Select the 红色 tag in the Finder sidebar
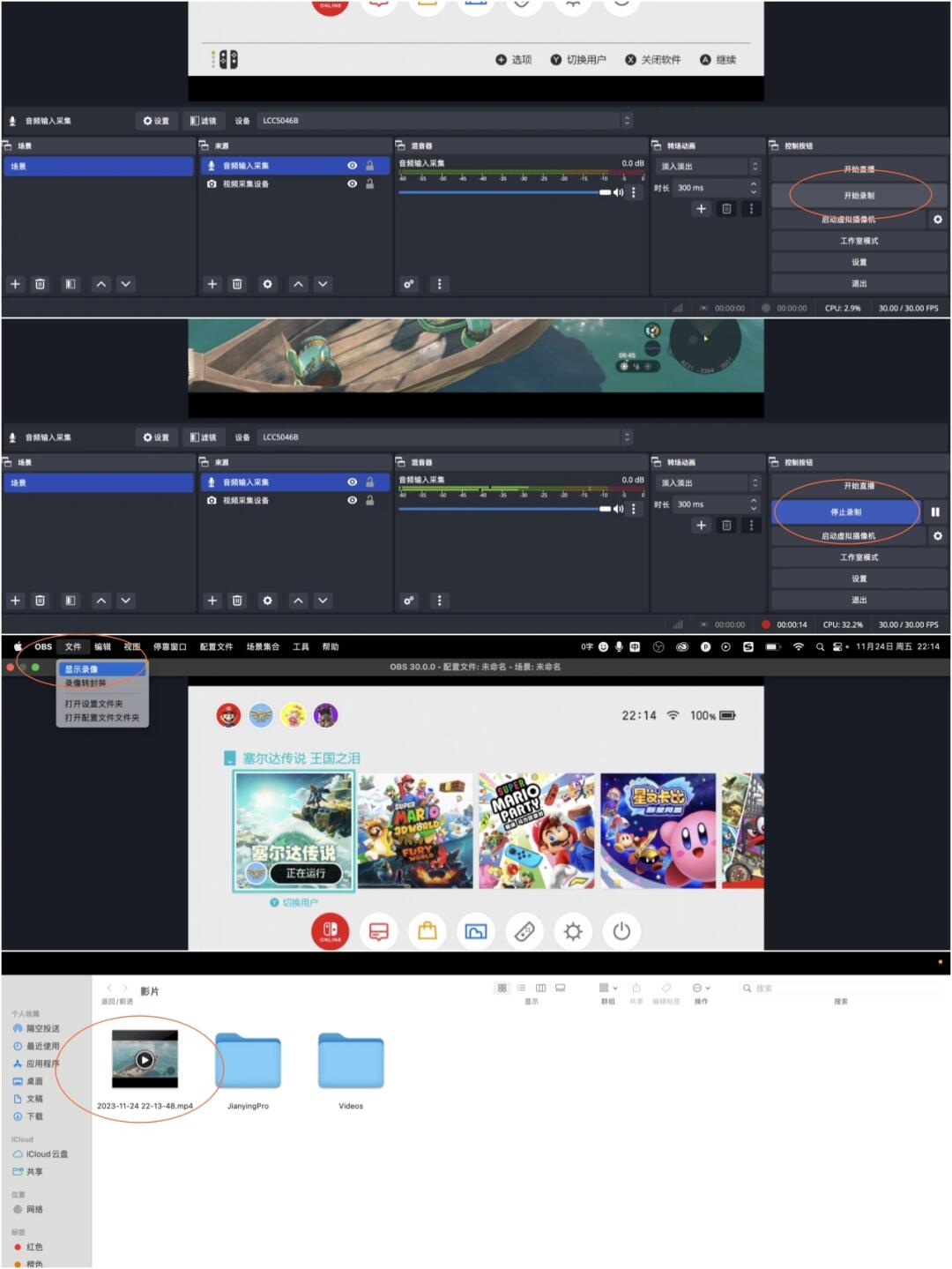Image resolution: width=952 pixels, height=1269 pixels. (29, 1247)
